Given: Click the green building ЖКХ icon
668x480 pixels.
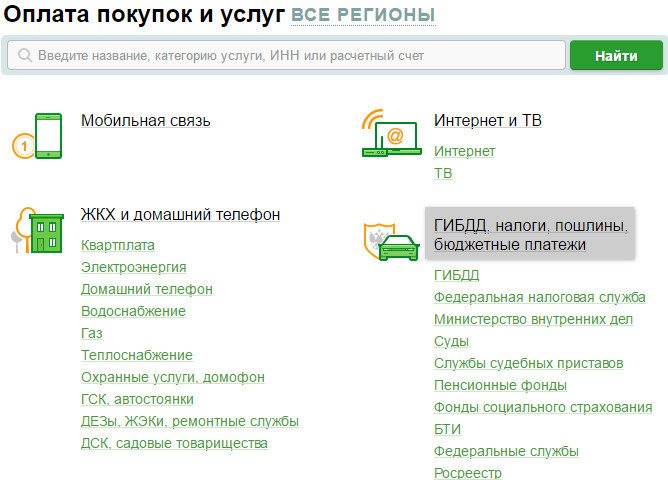Looking at the screenshot, I should 37,230.
